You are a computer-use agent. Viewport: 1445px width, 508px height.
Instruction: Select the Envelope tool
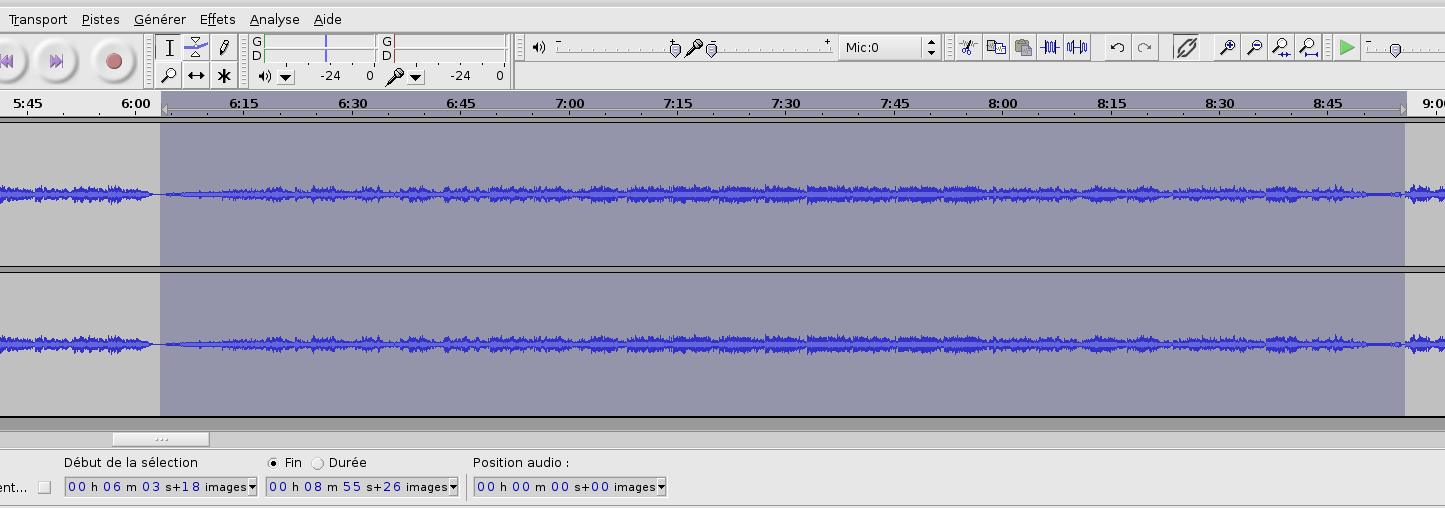click(197, 47)
